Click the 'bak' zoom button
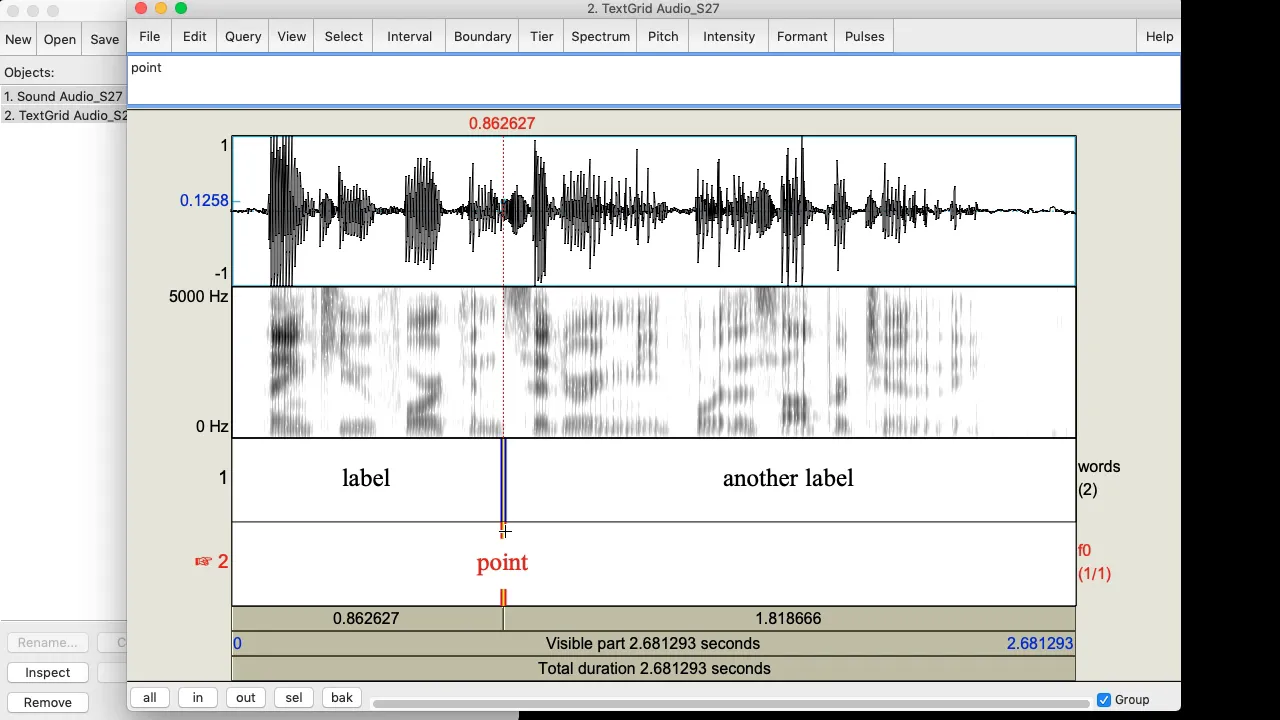 341,697
